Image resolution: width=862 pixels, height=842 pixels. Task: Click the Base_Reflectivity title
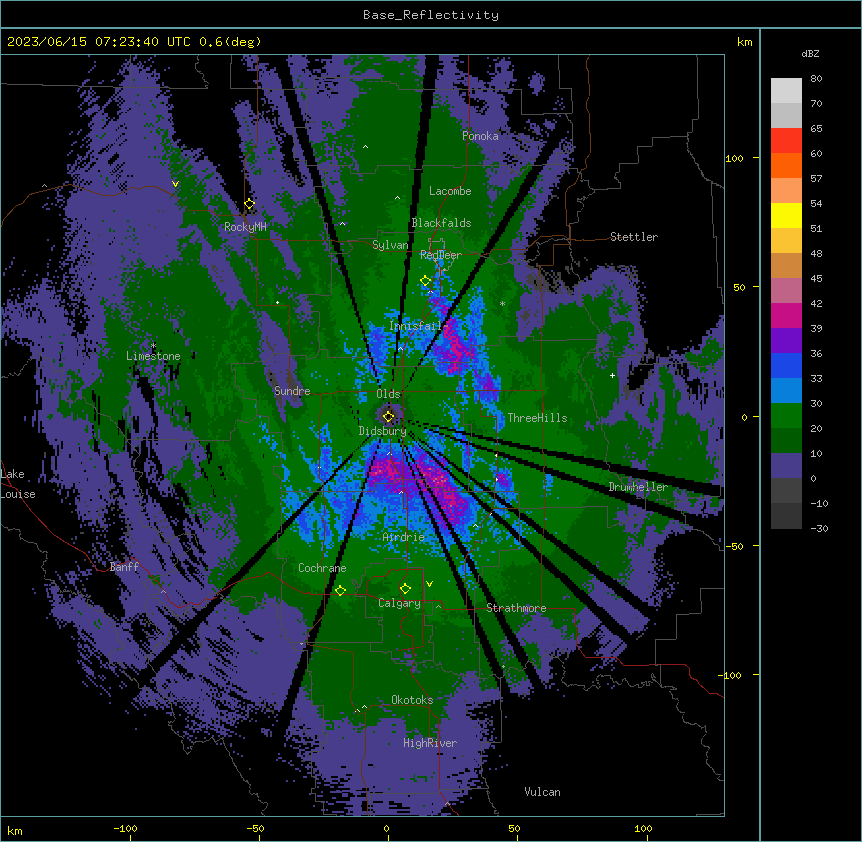click(431, 15)
